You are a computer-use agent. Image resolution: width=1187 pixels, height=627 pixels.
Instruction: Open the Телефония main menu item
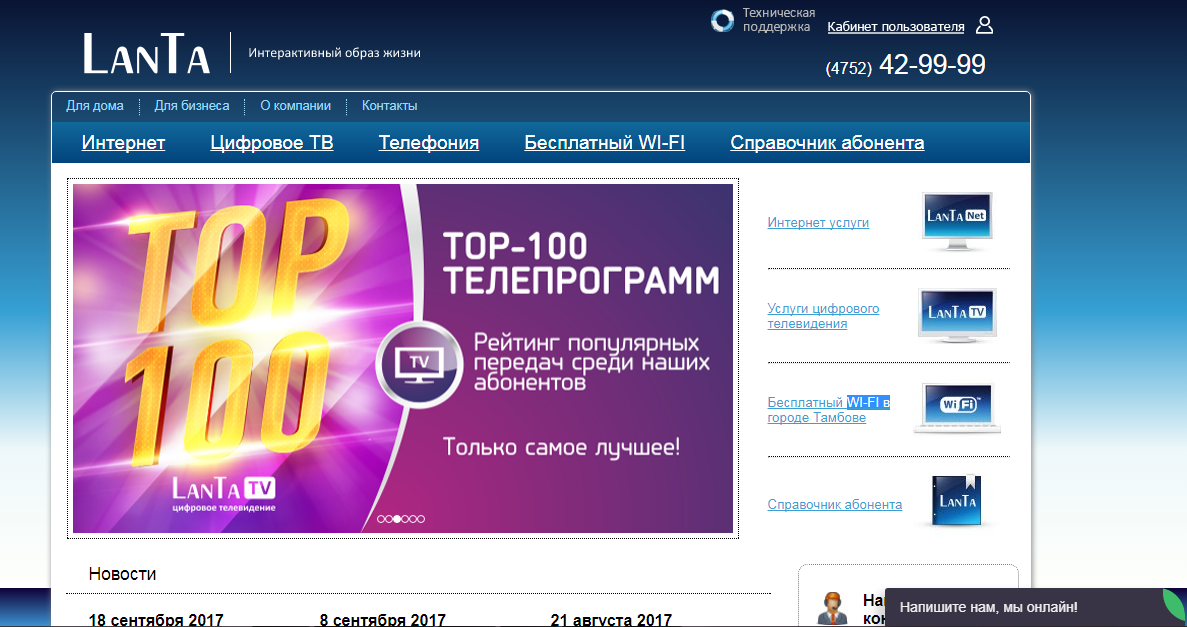(x=428, y=143)
